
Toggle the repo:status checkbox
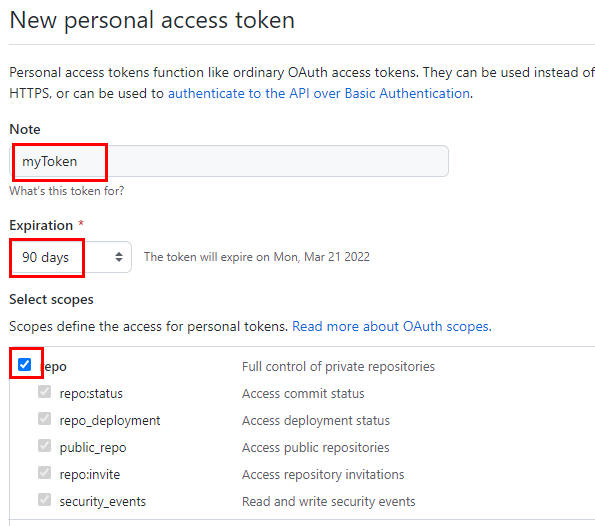tap(44, 392)
